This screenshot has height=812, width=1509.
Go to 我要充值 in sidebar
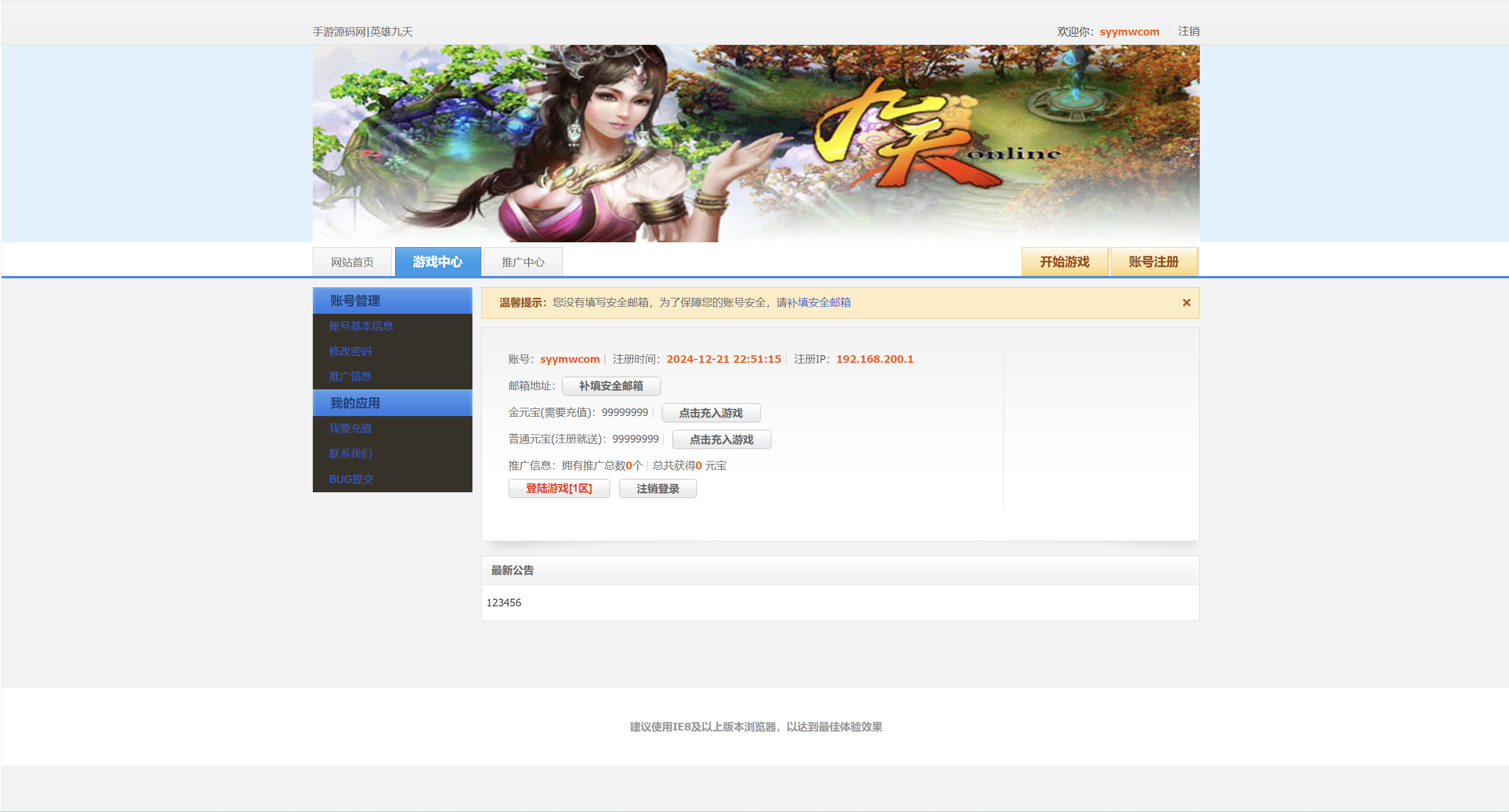350,428
